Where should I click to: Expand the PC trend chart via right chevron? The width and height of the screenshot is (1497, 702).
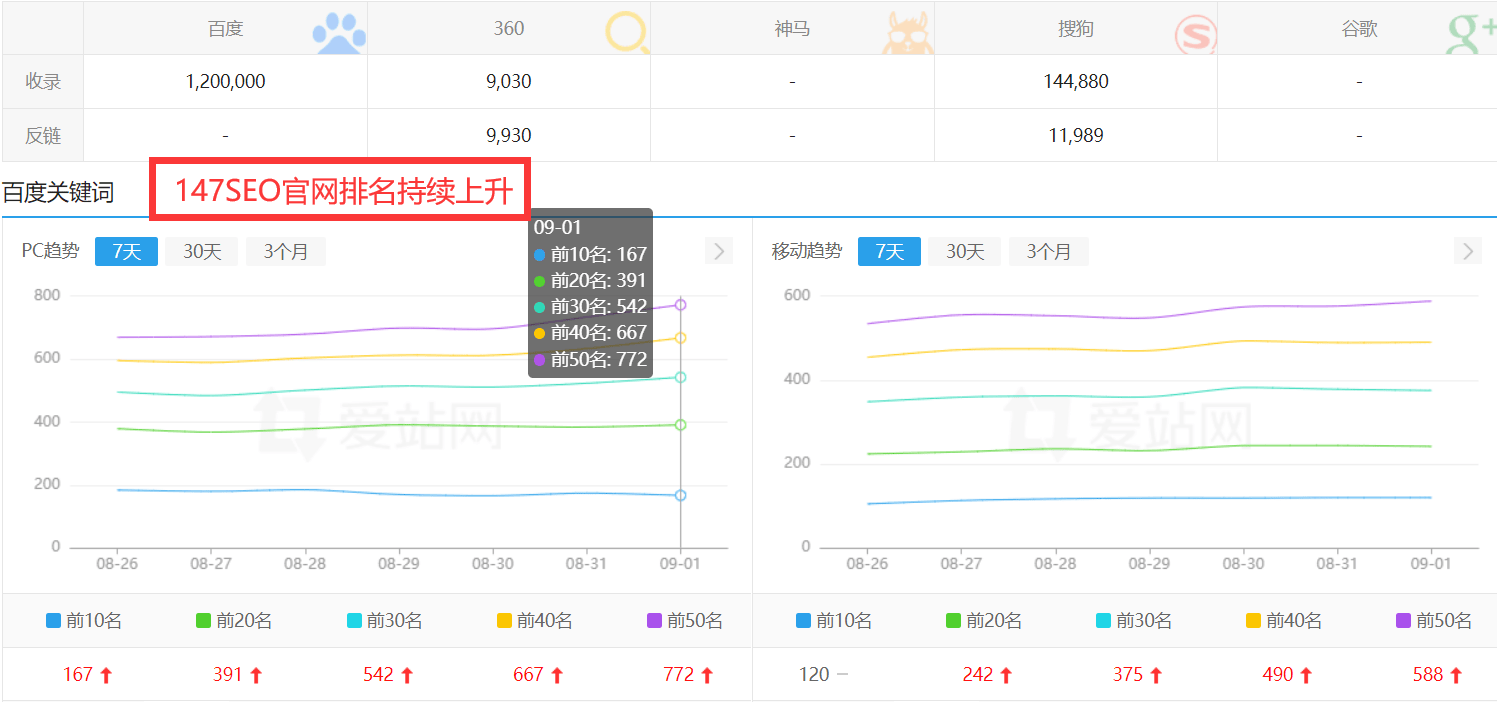(x=718, y=251)
